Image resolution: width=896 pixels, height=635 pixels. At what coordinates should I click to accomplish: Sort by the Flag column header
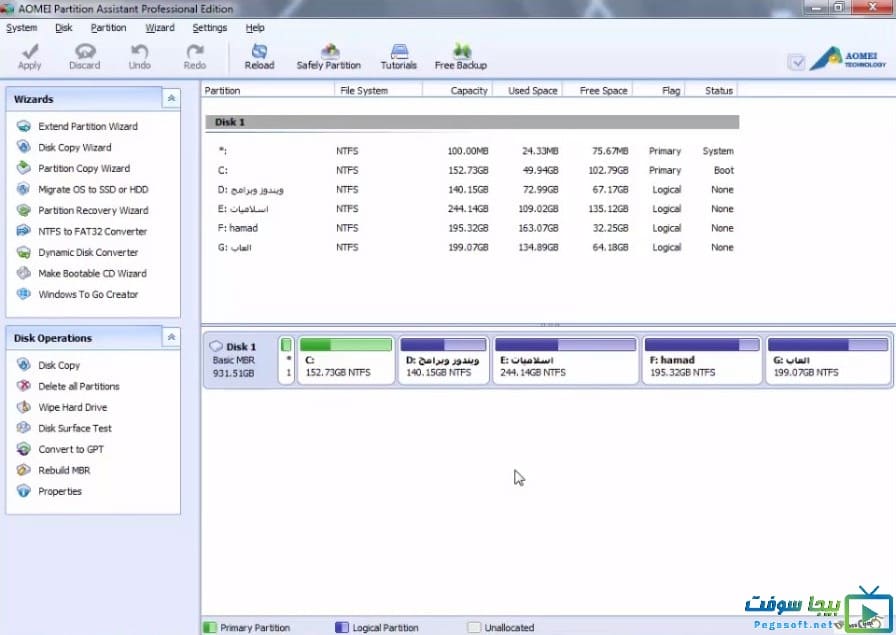659,90
